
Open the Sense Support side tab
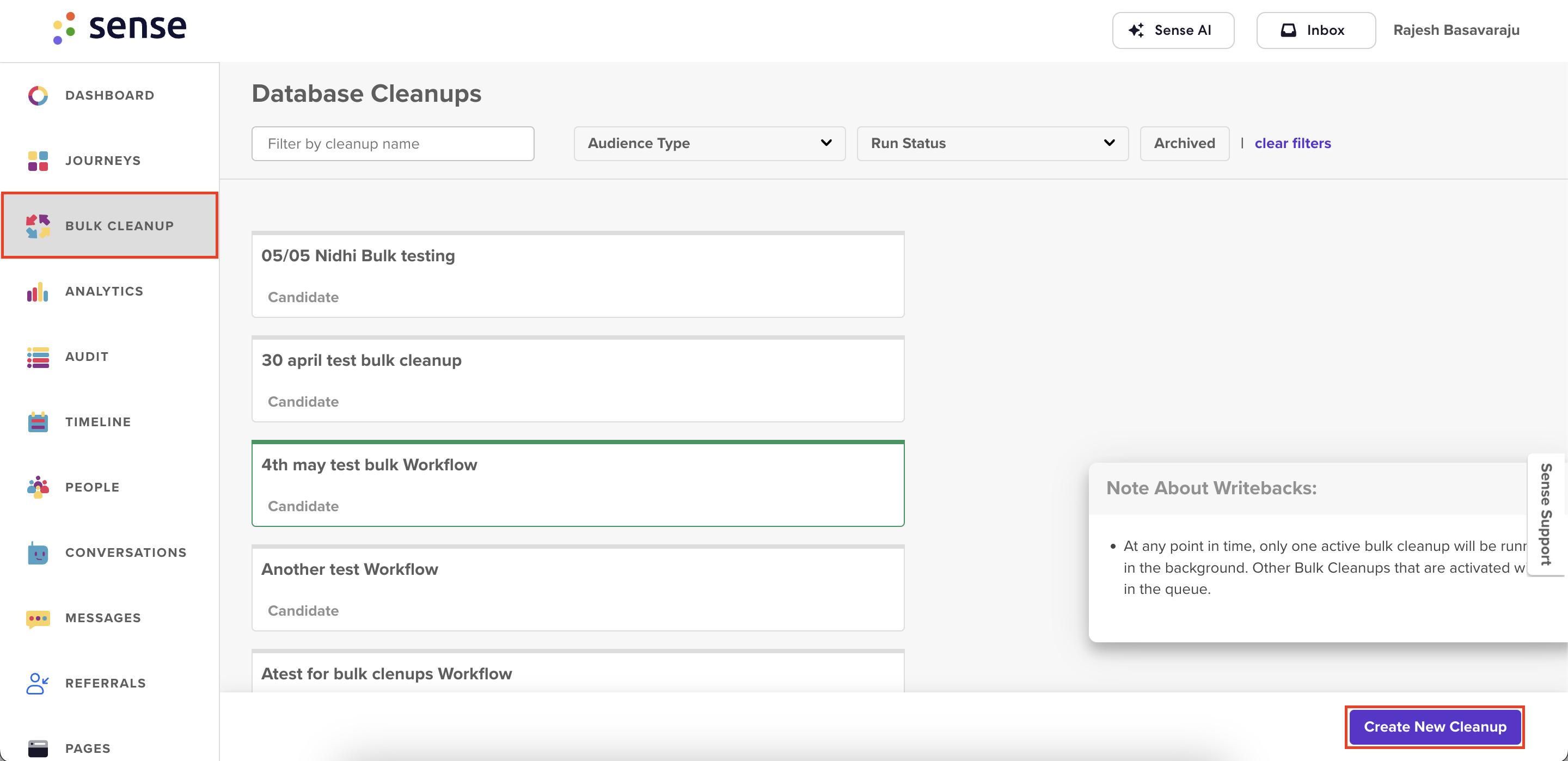click(1546, 514)
